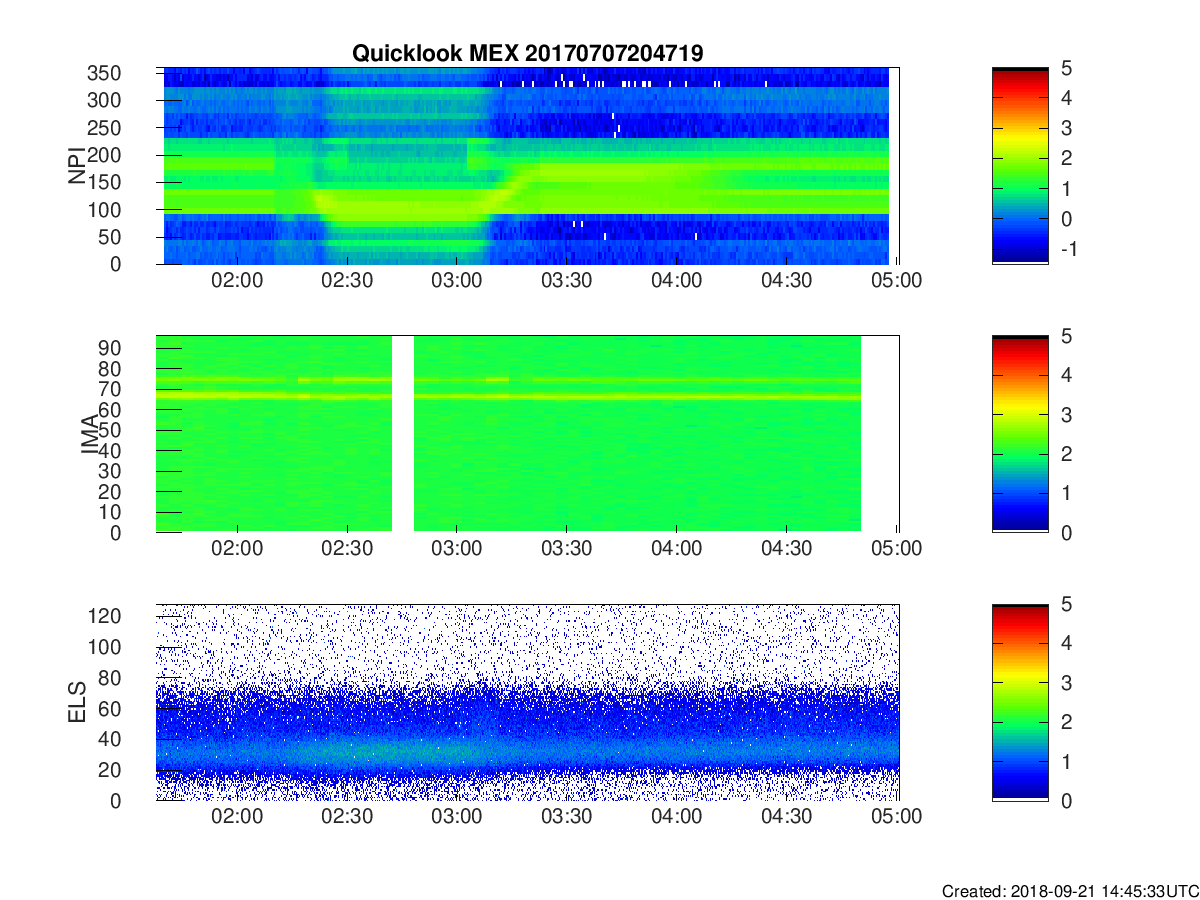Image resolution: width=1200 pixels, height=900 pixels.
Task: Click '03:30' time label under NPI plot
Action: pos(567,281)
